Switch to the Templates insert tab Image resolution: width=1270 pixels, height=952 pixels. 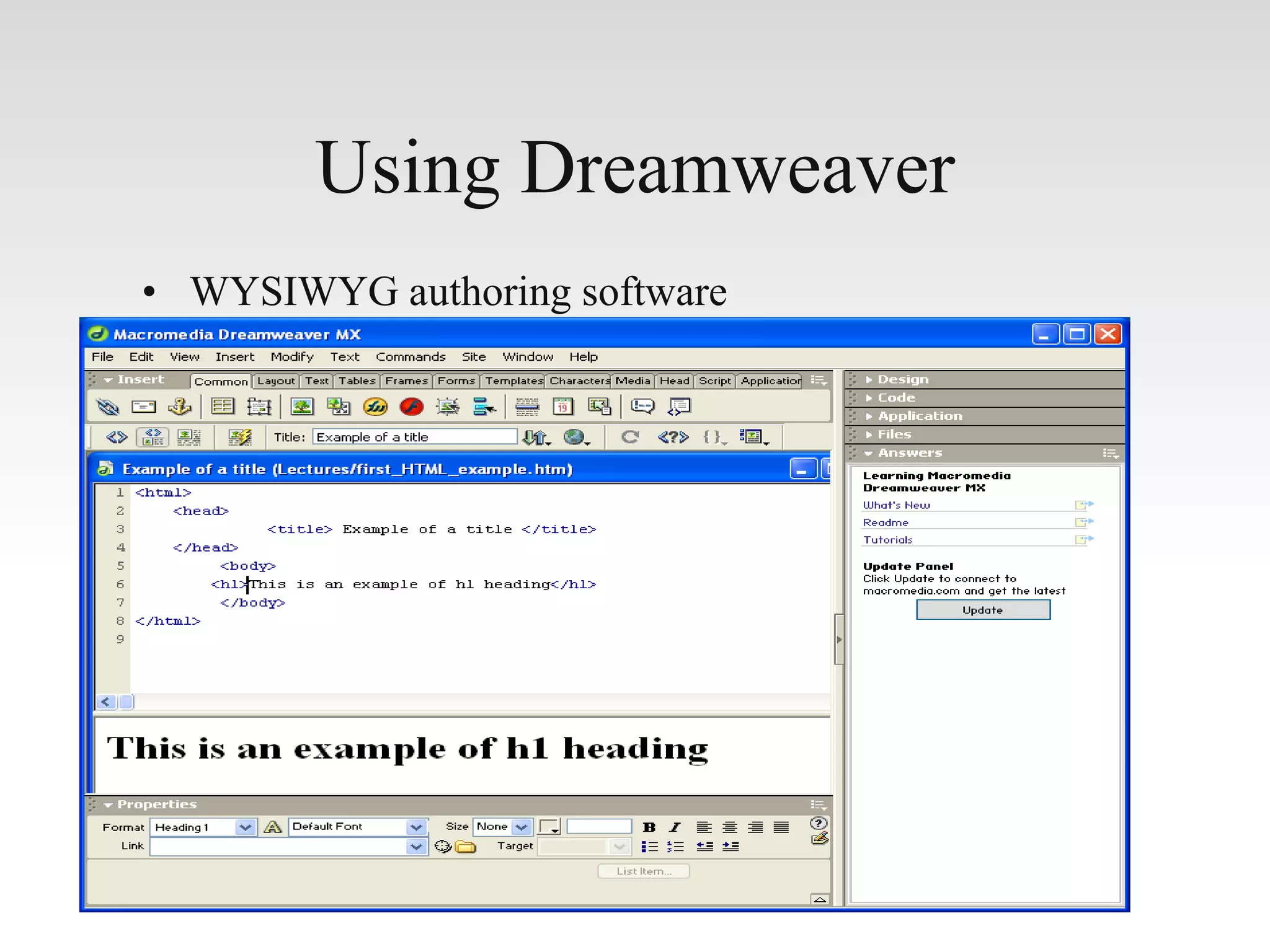click(x=513, y=381)
